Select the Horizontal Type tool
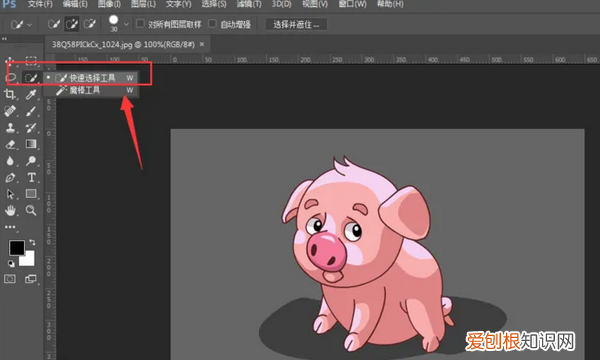Viewport: 600px width, 360px height. tap(31, 178)
